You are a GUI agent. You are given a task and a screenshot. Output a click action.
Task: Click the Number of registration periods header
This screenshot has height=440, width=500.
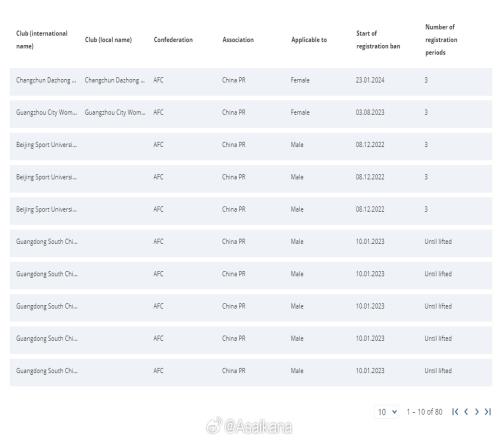[441, 40]
